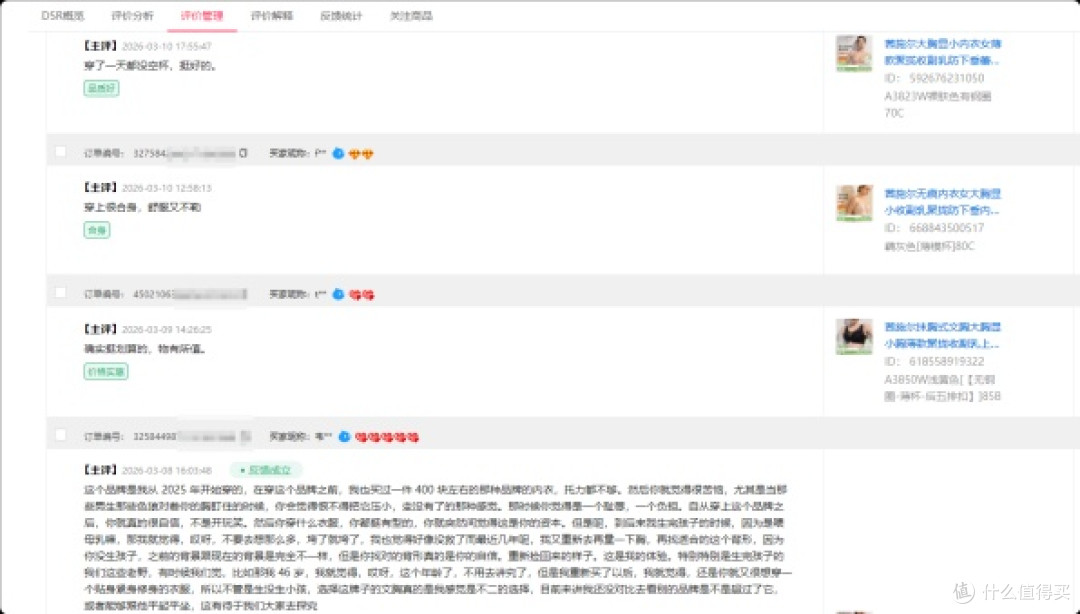Click orange diamond rating icons for order 327584

[x=361, y=154]
